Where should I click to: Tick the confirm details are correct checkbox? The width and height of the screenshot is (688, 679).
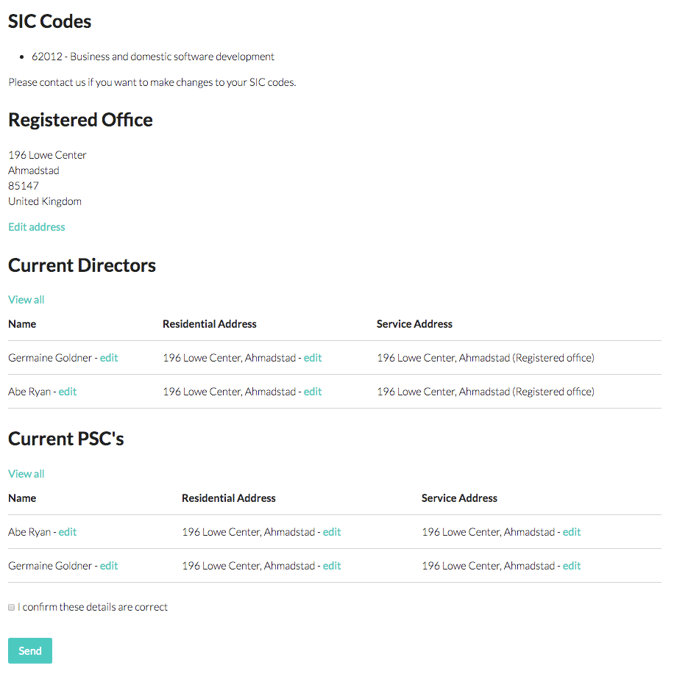(x=11, y=607)
